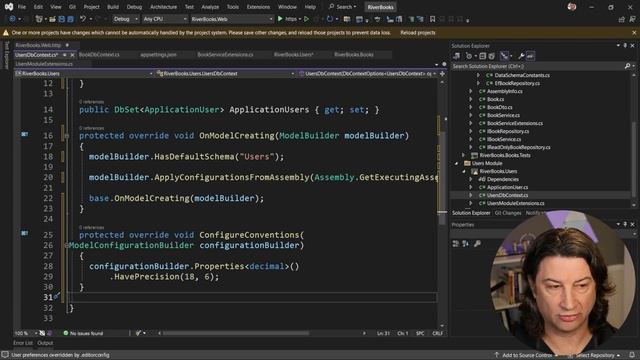Click the Save All toolbar icon
This screenshot has height=360, width=640.
click(70, 19)
